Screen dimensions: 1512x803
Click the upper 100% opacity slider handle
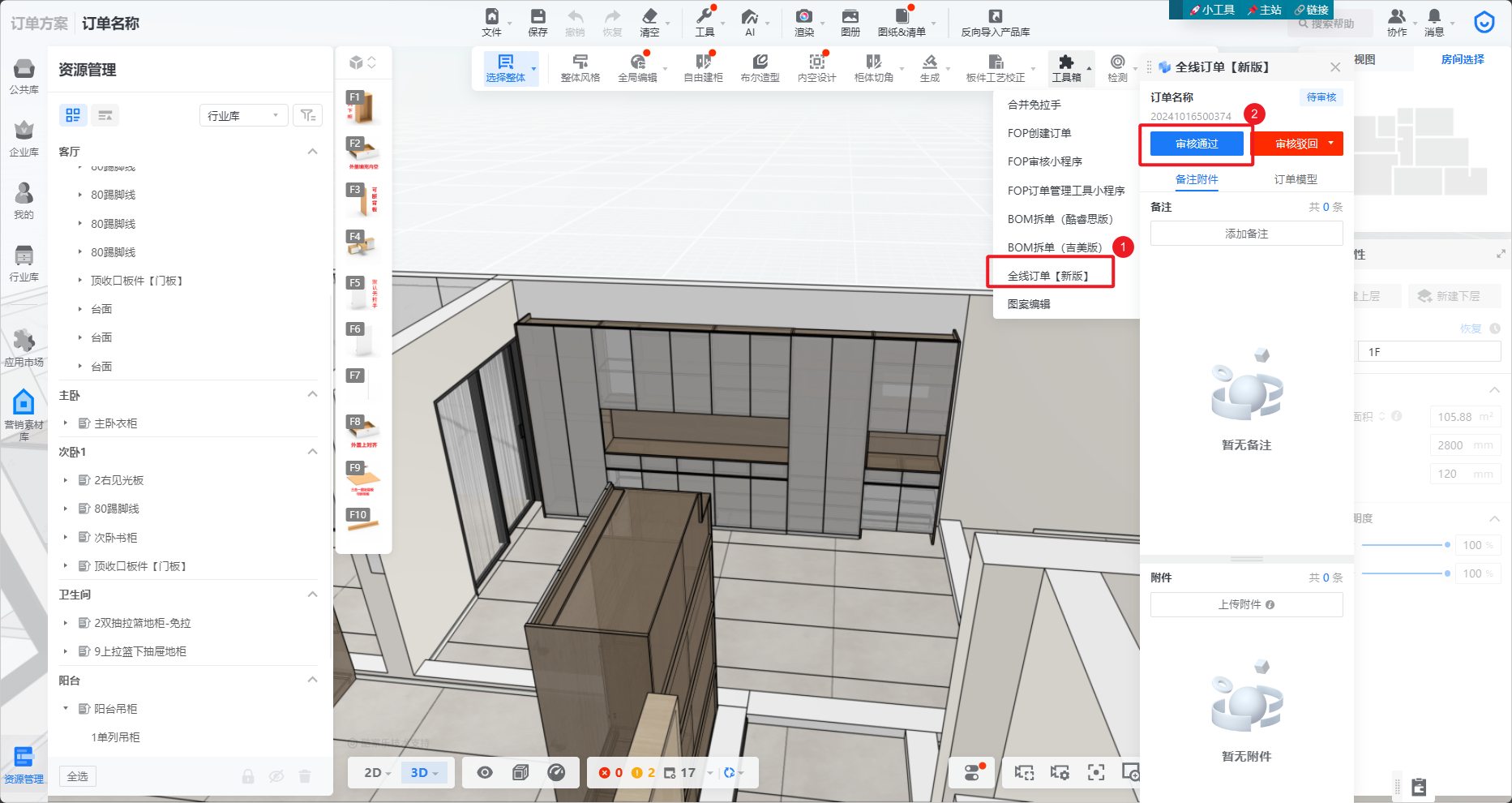click(1447, 545)
